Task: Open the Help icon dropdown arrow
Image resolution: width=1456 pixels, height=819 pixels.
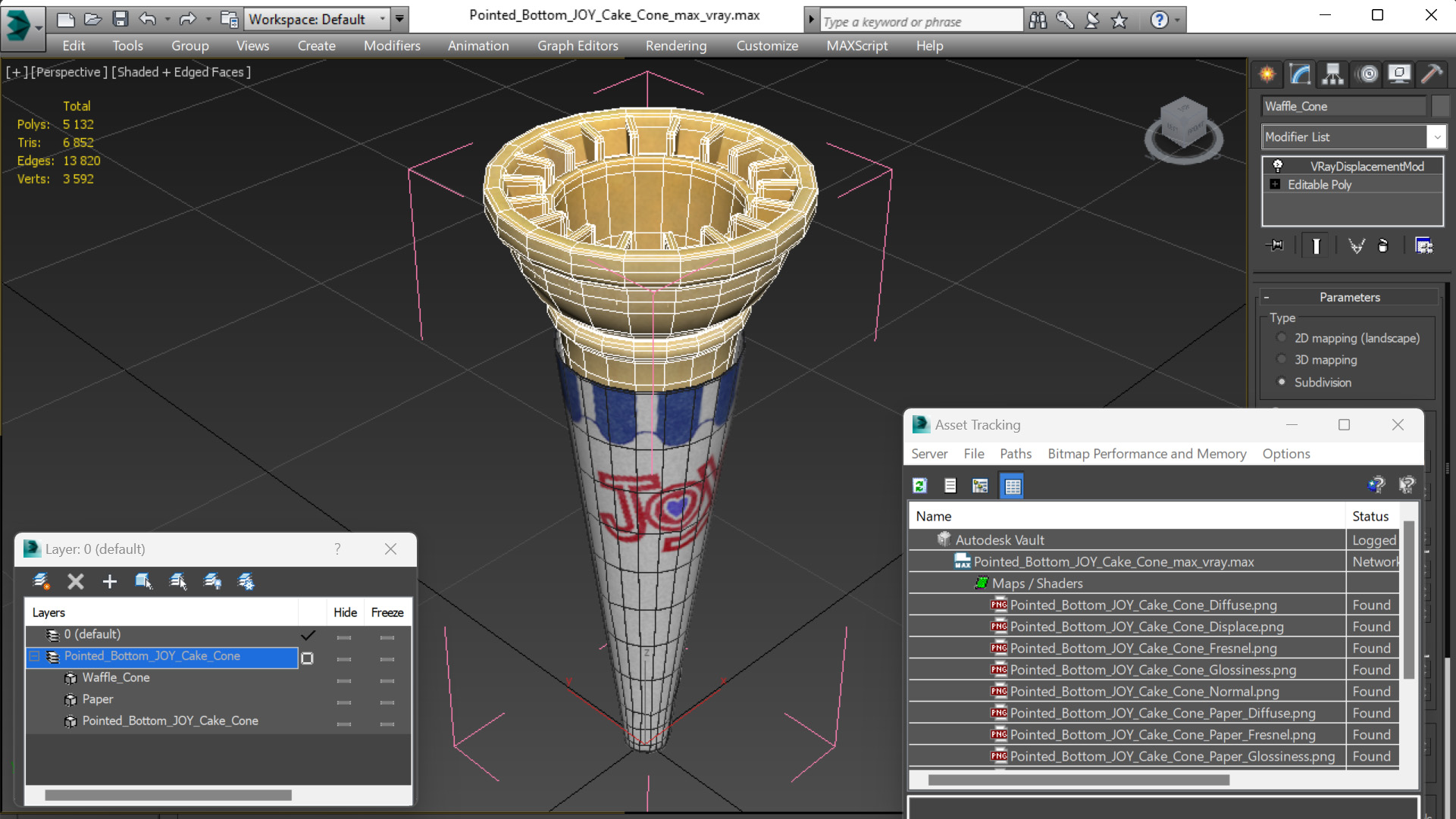Action: [1177, 20]
